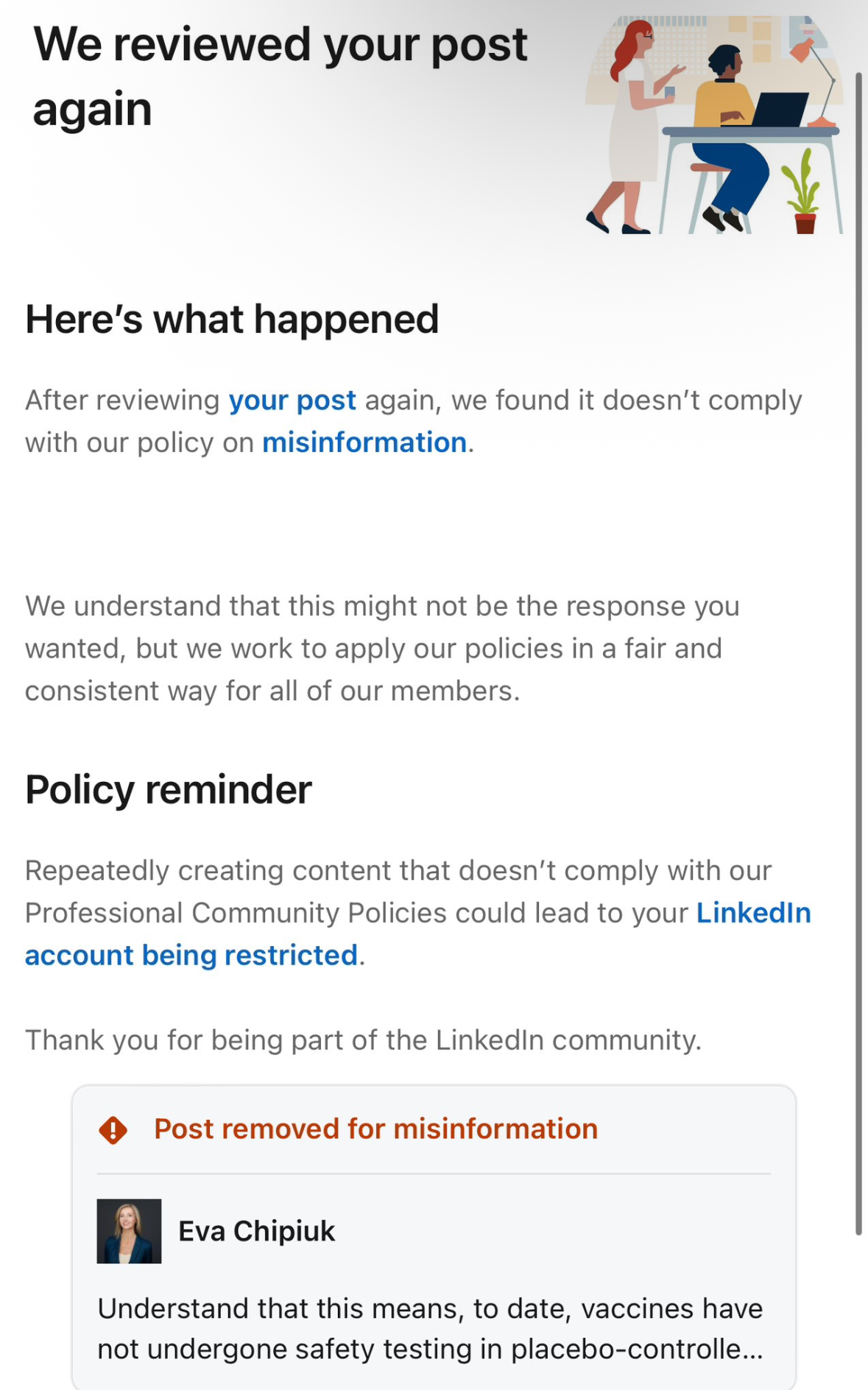Tap Eva Chipiuk's profile photo

[129, 1231]
